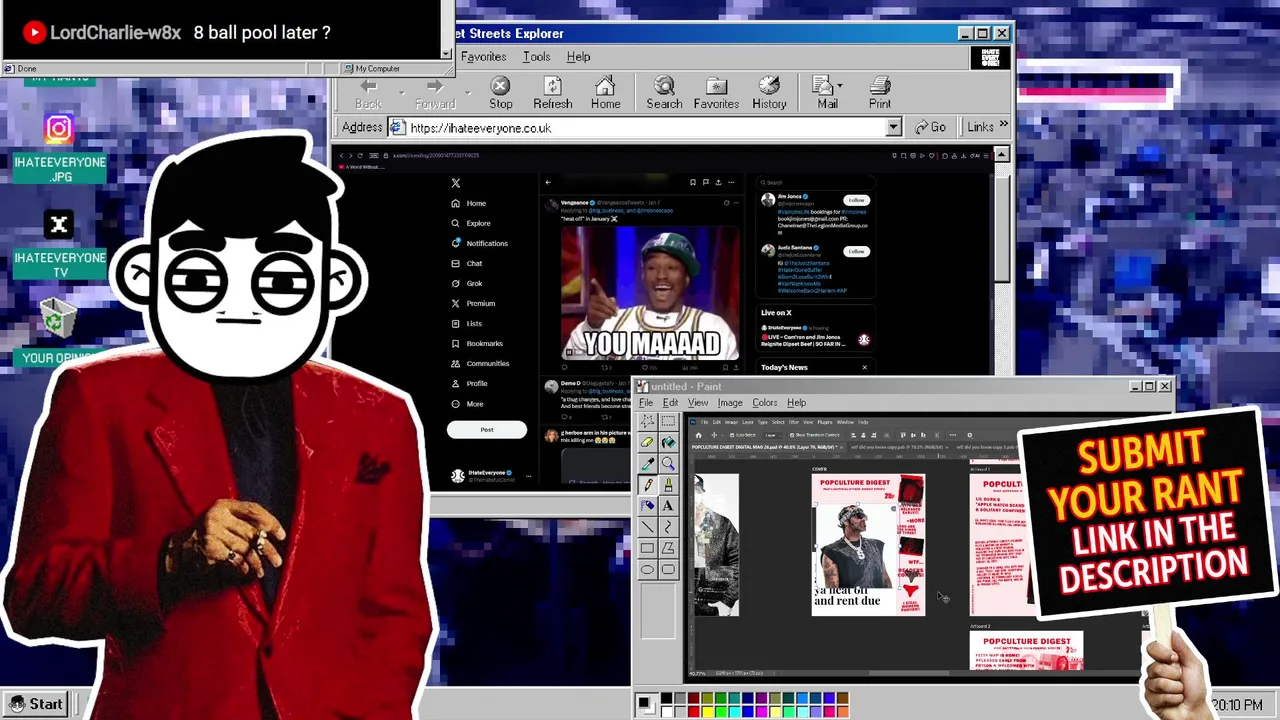Follow Jim Jones in the X suggestions
1280x720 pixels.
(x=856, y=200)
